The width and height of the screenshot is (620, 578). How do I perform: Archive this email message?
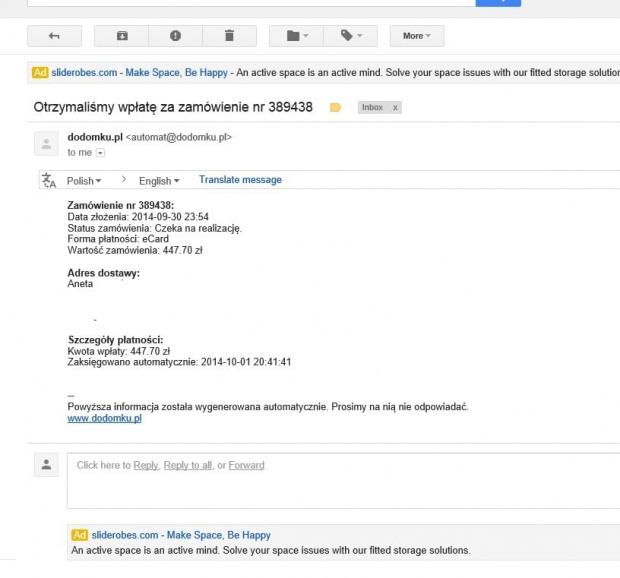coord(122,36)
